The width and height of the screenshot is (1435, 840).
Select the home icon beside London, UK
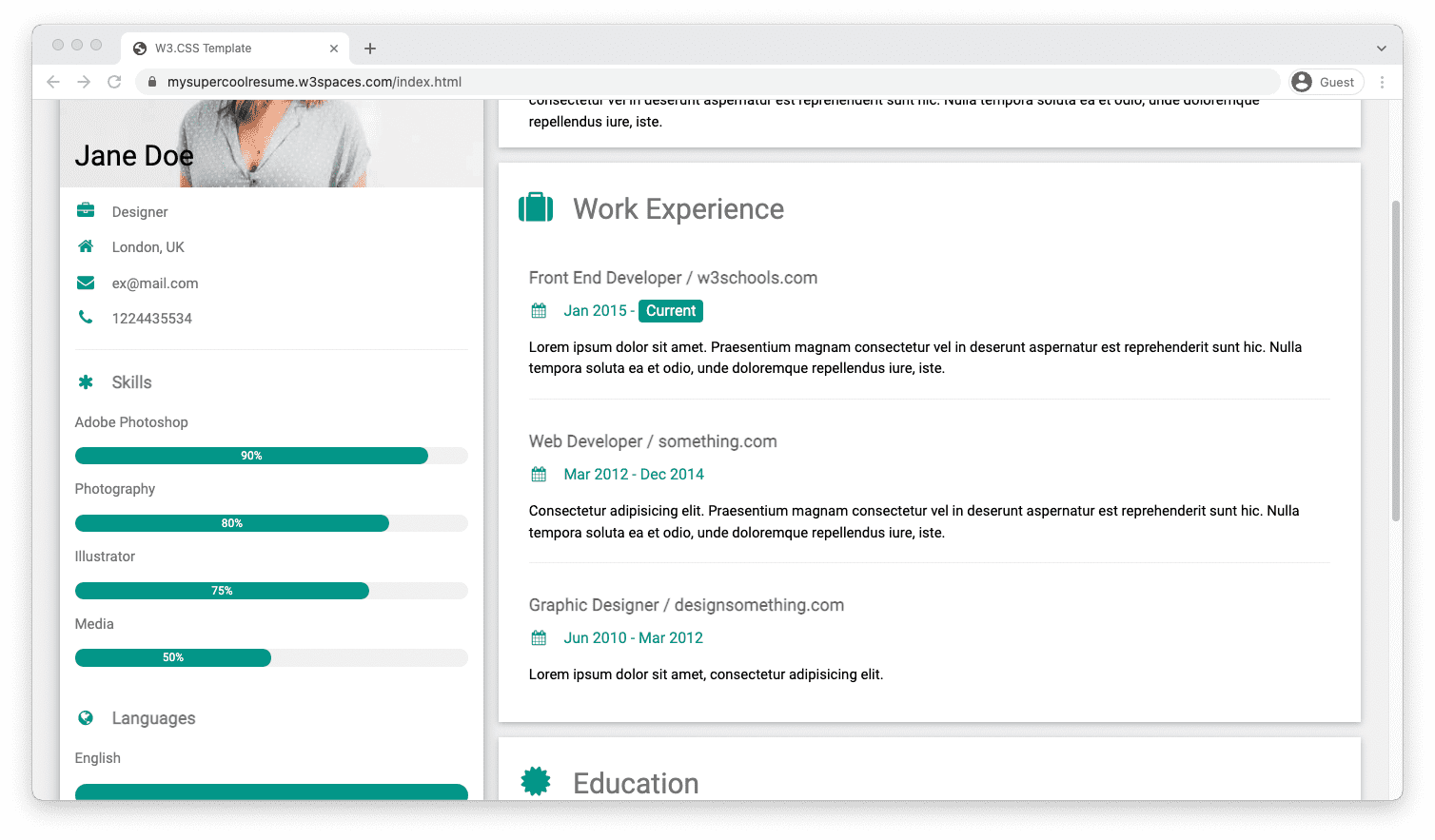85,246
